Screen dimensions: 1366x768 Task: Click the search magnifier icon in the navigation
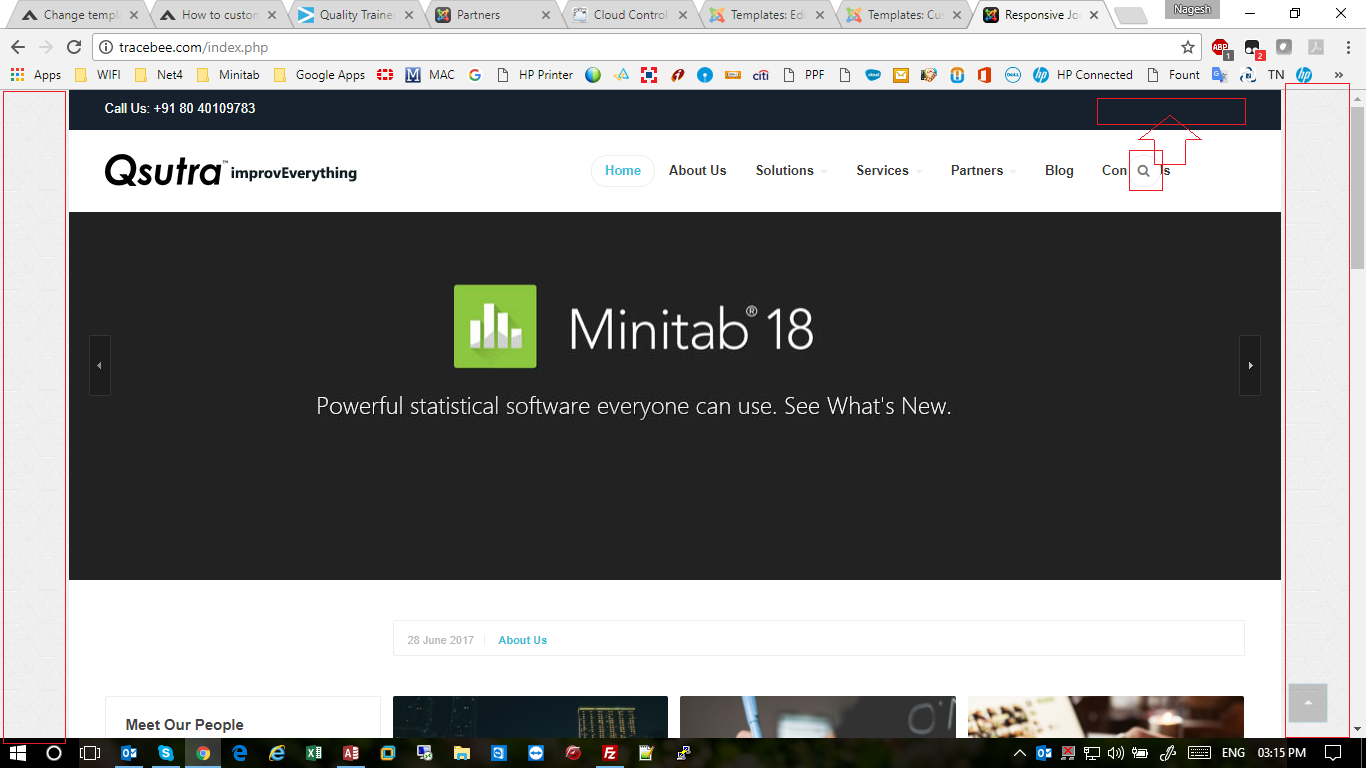pos(1144,171)
